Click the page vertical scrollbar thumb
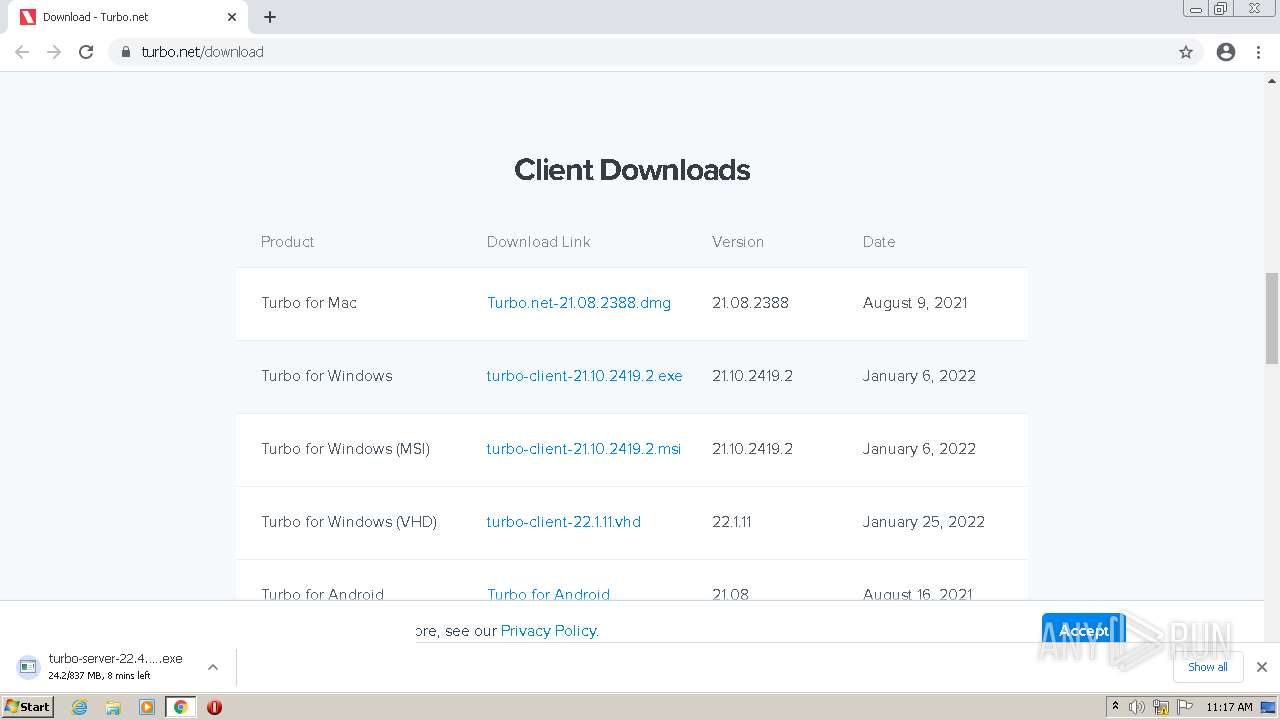This screenshot has height=720, width=1280. (x=1272, y=318)
